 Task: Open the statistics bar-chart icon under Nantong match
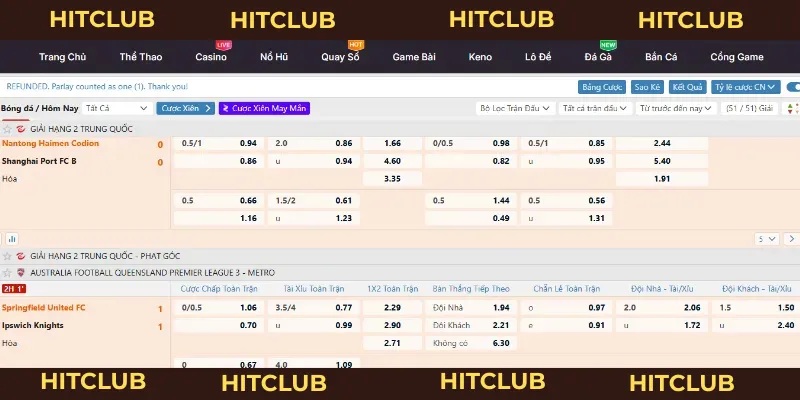tap(11, 238)
